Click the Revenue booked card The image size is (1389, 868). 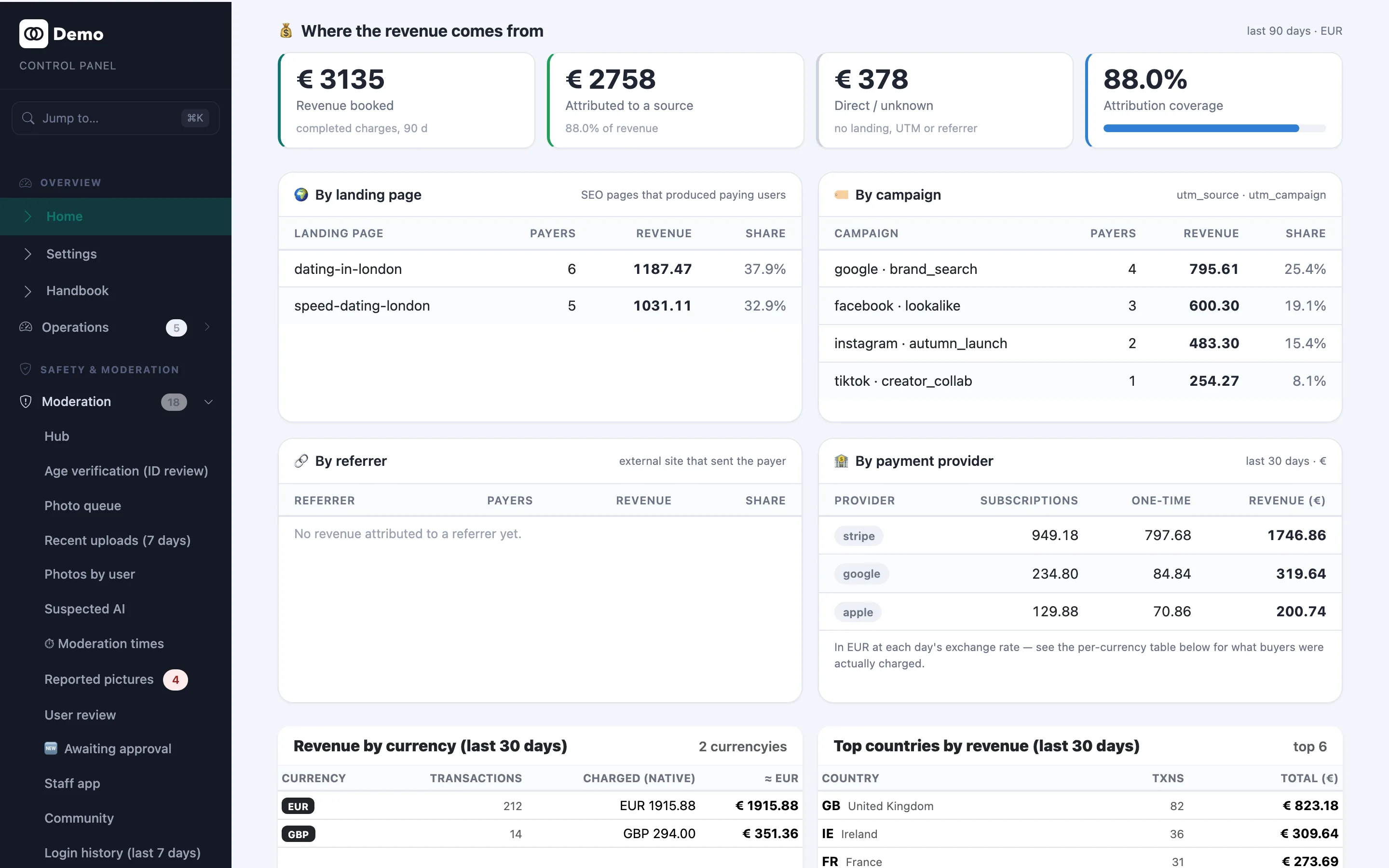coord(407,100)
